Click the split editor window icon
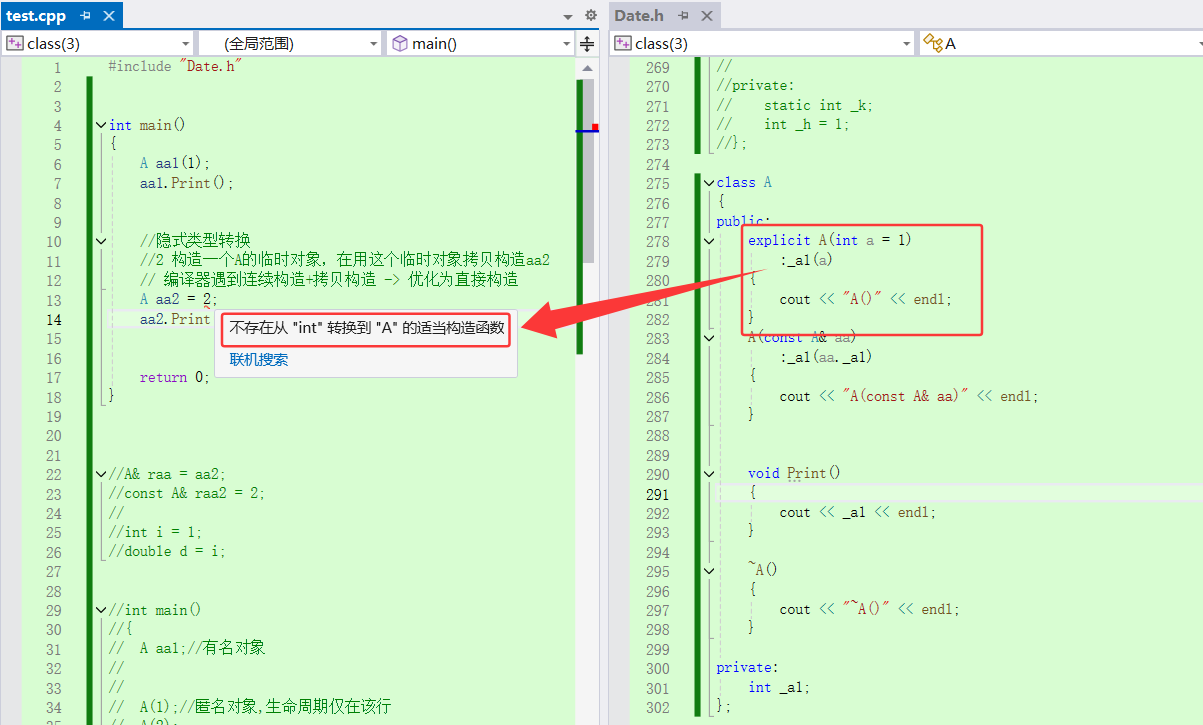 point(587,44)
